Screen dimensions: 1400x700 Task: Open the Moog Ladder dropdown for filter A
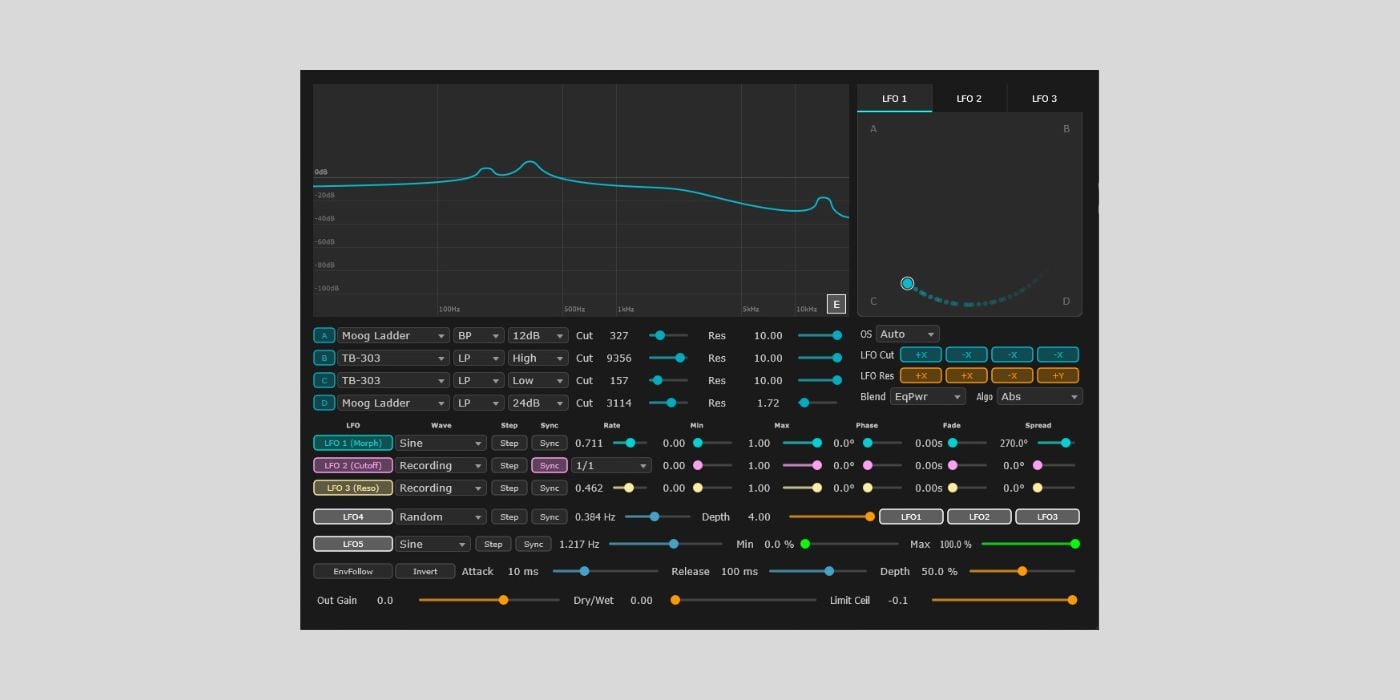(393, 336)
